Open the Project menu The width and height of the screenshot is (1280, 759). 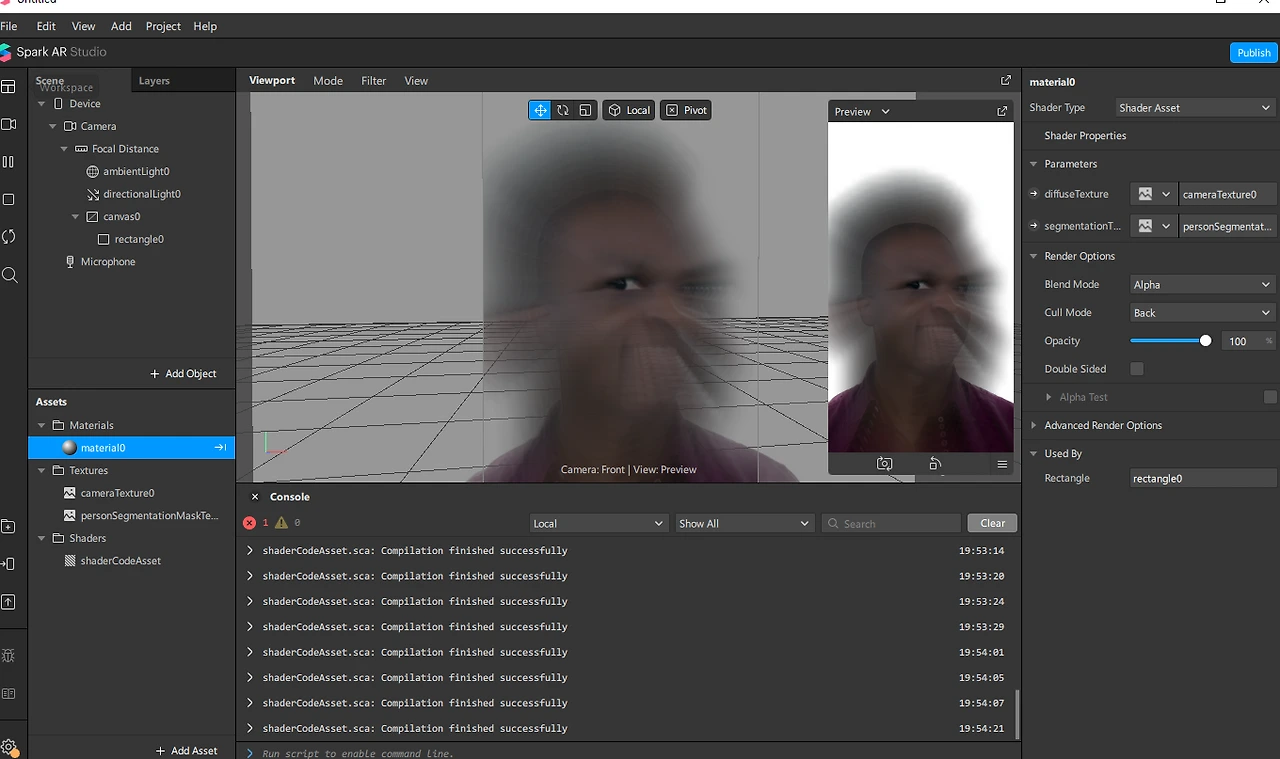click(163, 26)
